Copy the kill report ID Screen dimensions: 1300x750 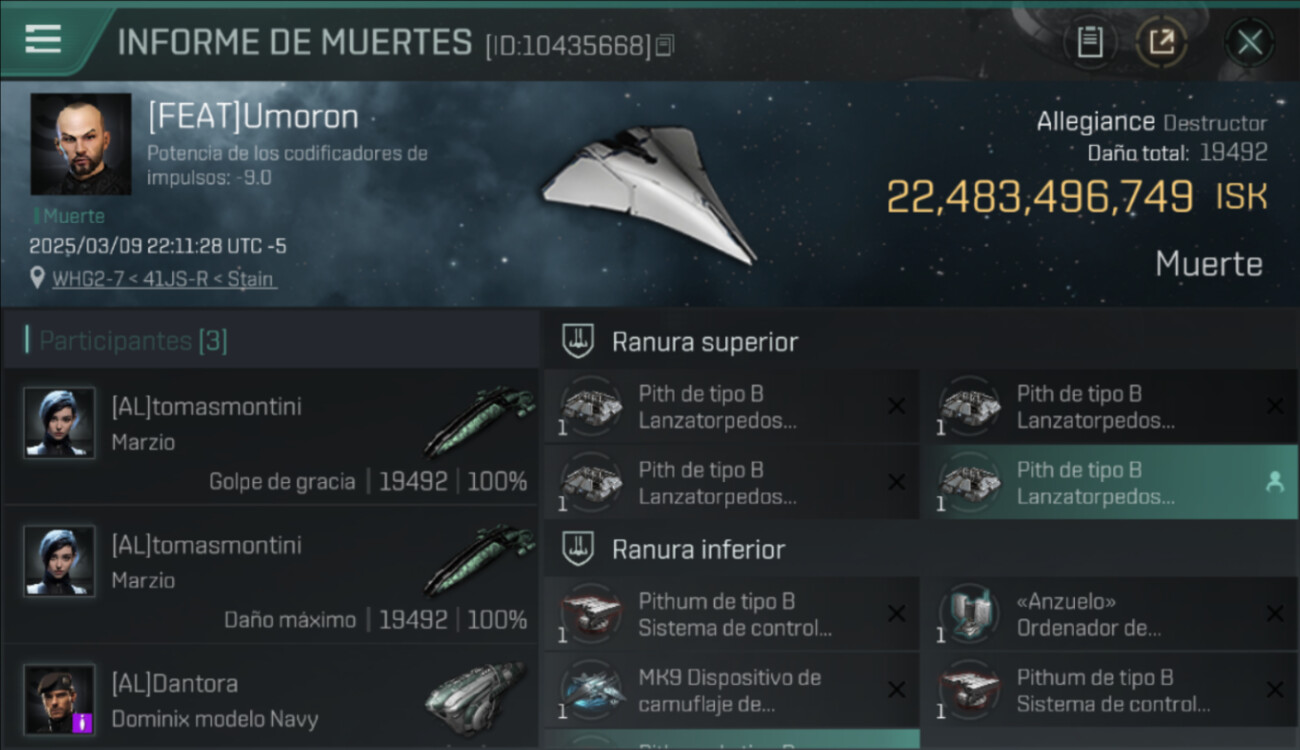664,45
